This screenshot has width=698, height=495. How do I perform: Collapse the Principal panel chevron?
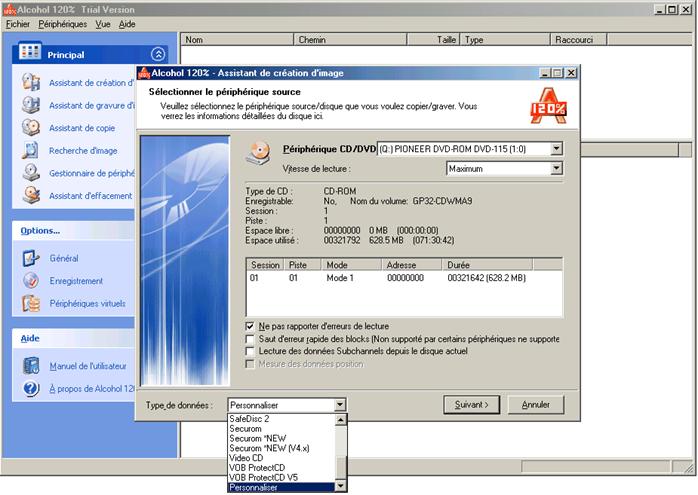click(x=158, y=54)
